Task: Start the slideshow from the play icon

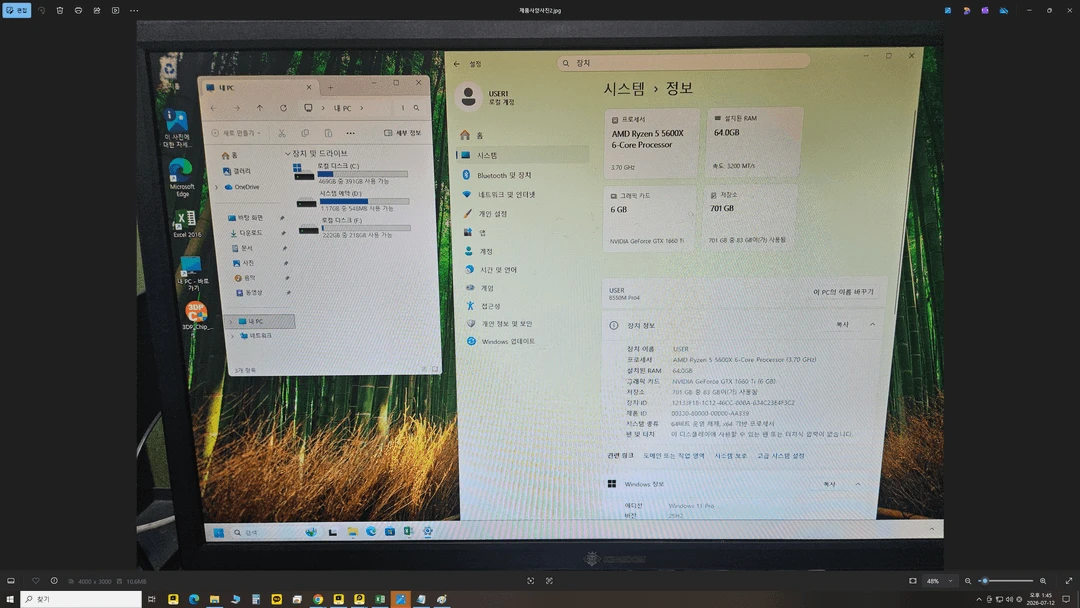Action: (116, 10)
